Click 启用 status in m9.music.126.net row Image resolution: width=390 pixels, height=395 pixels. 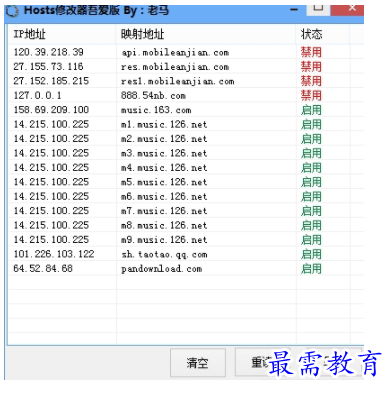311,240
